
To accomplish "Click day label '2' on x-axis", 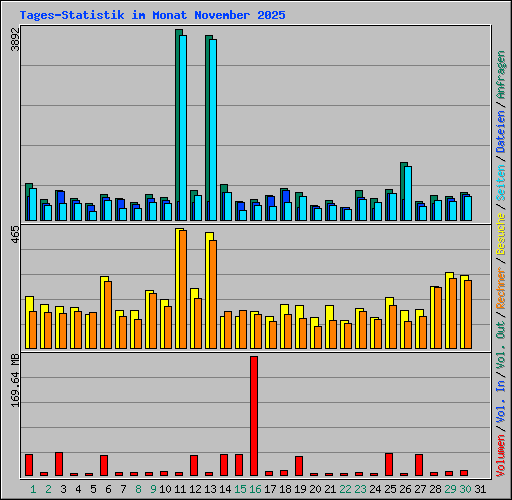I will [x=48, y=489].
